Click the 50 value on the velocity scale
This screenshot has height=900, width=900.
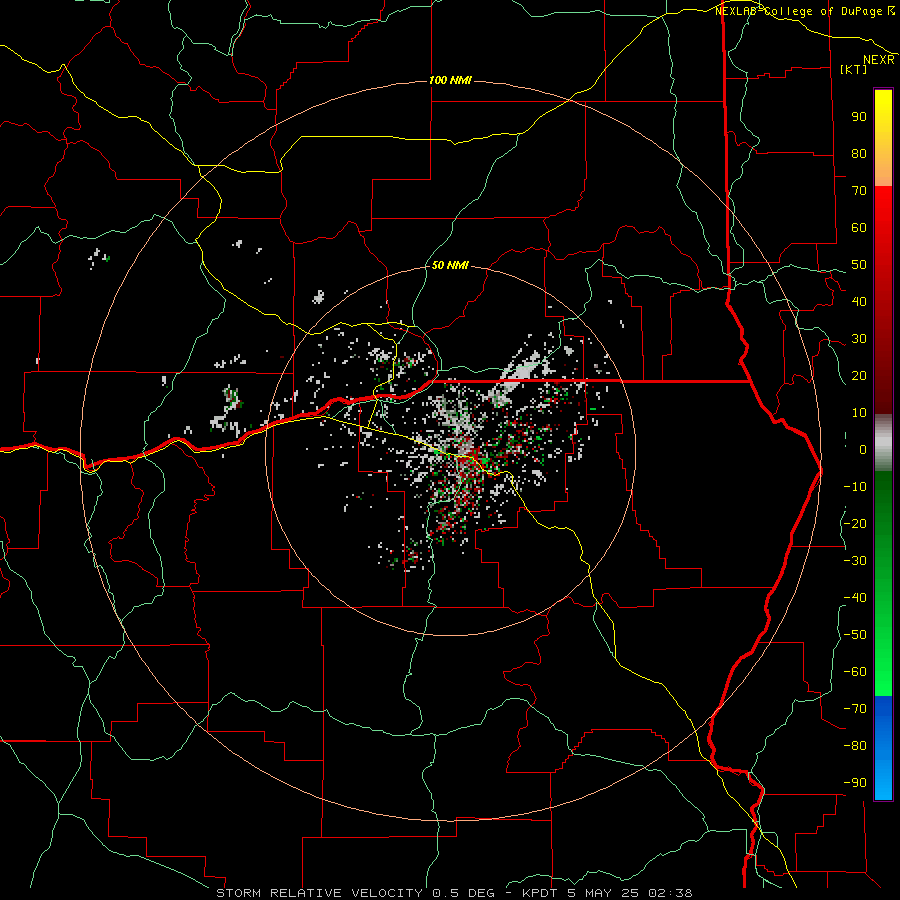[x=859, y=265]
